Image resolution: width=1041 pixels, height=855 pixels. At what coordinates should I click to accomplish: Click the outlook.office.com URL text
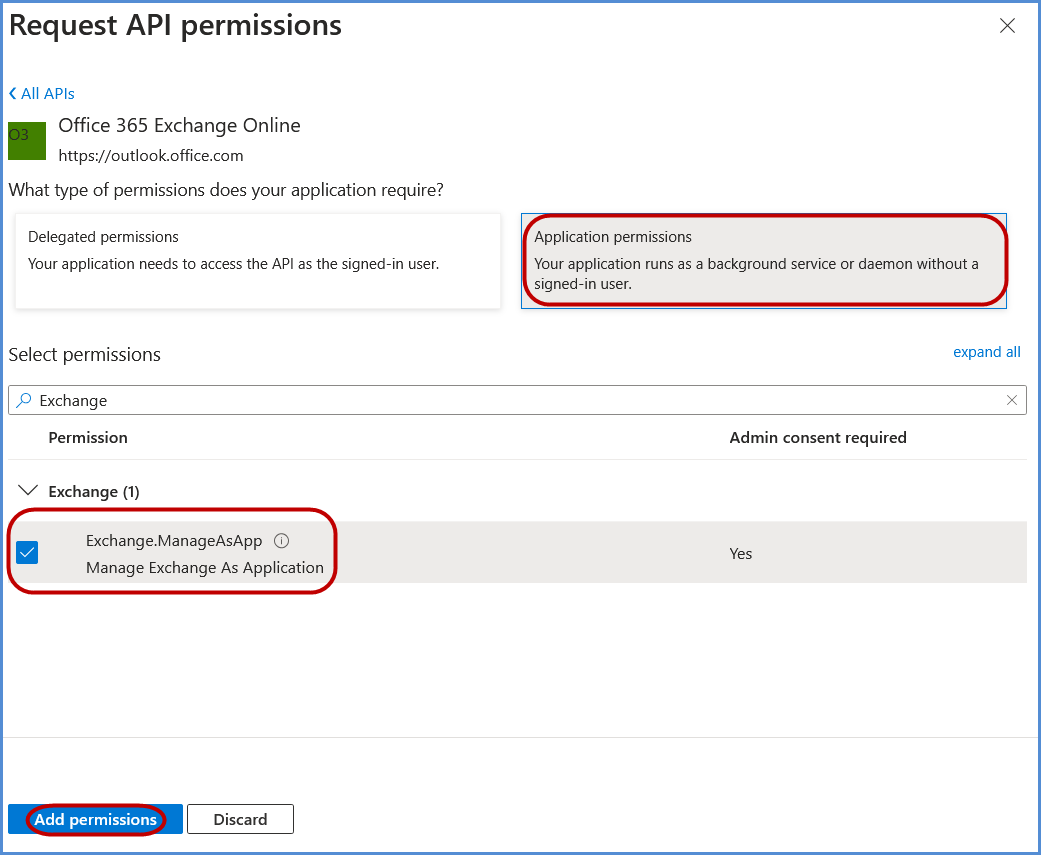click(151, 155)
